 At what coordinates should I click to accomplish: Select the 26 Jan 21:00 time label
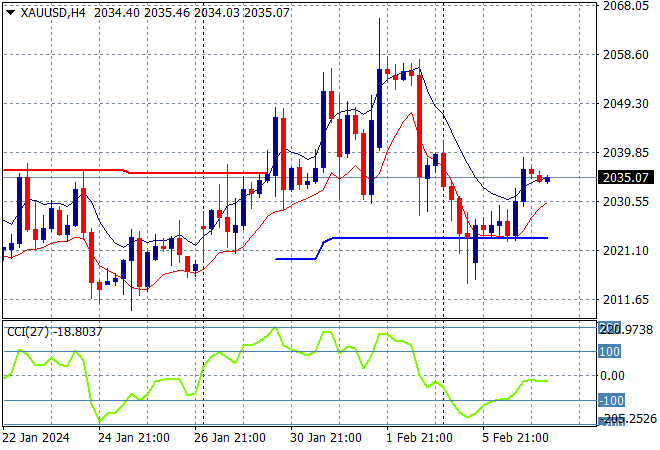click(230, 438)
